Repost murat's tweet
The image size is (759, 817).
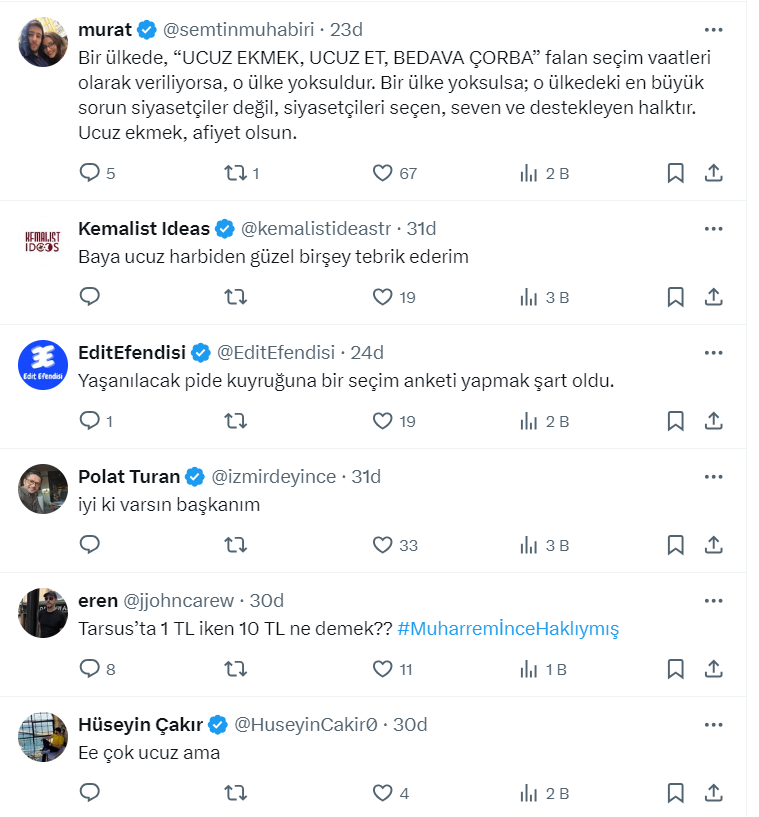pos(235,173)
